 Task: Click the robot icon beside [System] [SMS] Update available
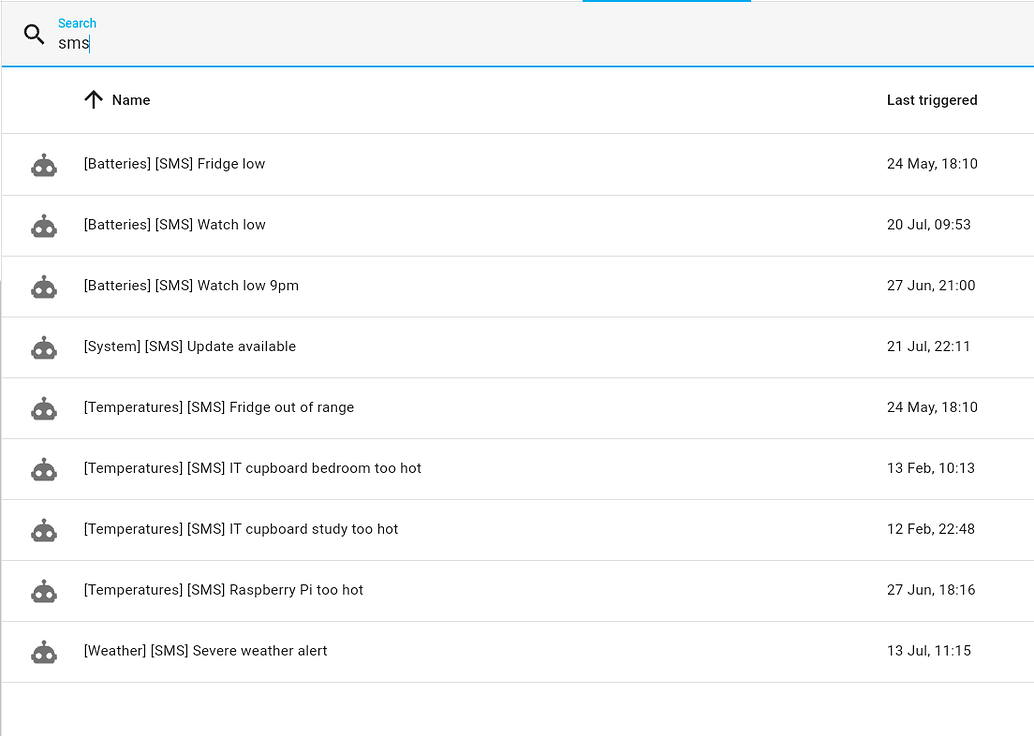pyautogui.click(x=44, y=347)
